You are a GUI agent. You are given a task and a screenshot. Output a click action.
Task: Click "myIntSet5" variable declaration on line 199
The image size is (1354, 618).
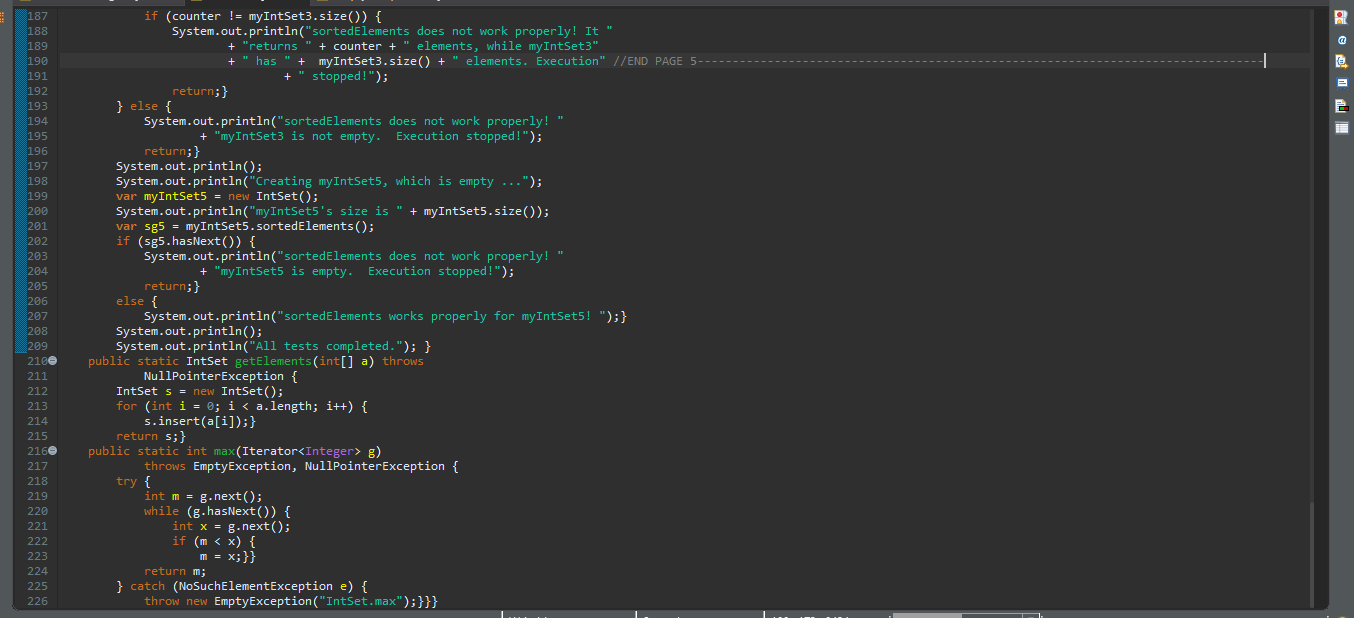[175, 196]
